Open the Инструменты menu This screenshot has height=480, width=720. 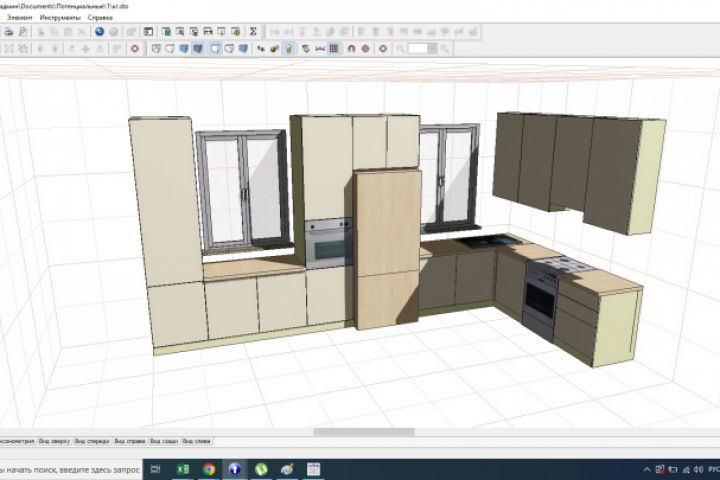point(60,17)
